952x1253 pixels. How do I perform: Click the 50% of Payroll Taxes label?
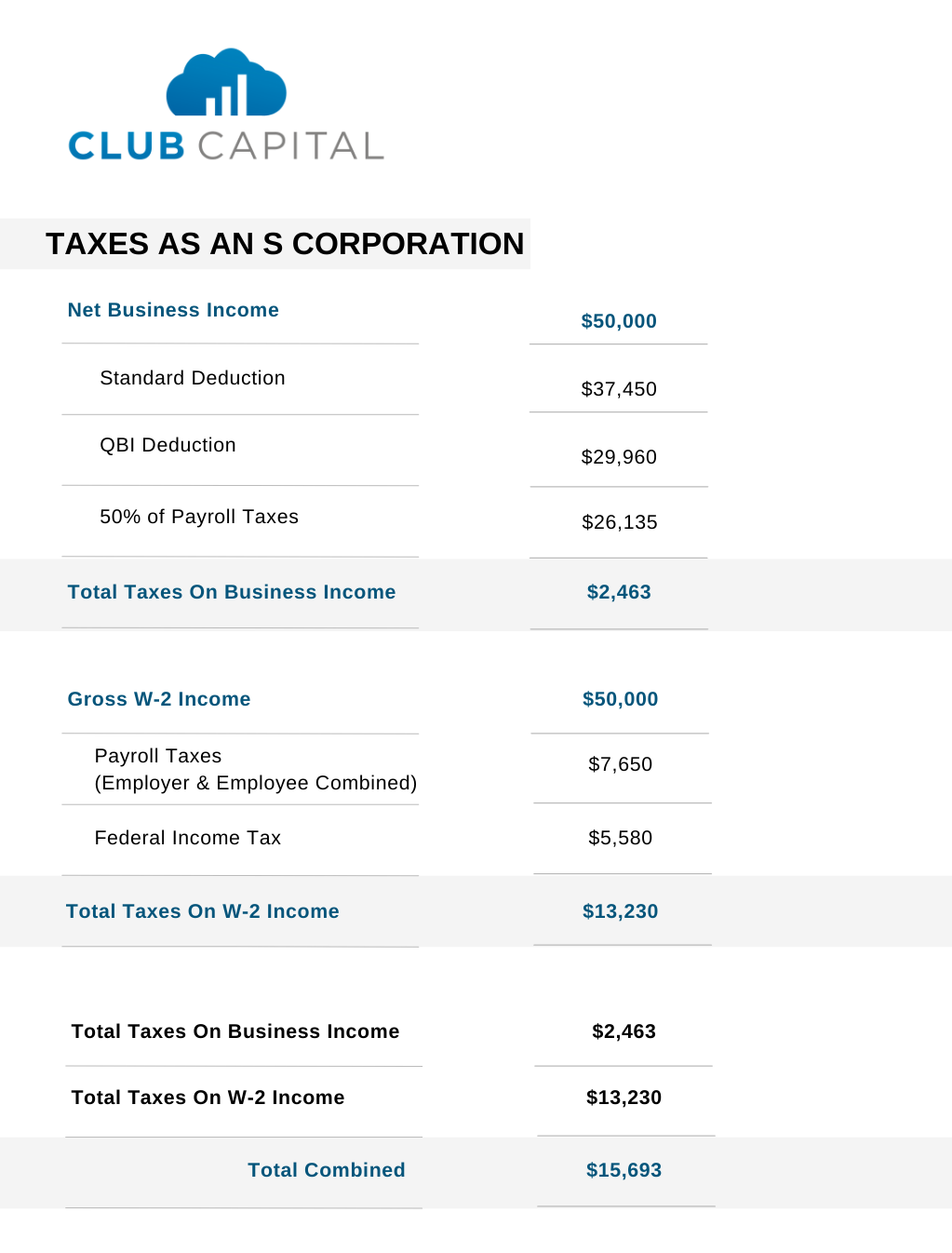point(199,517)
